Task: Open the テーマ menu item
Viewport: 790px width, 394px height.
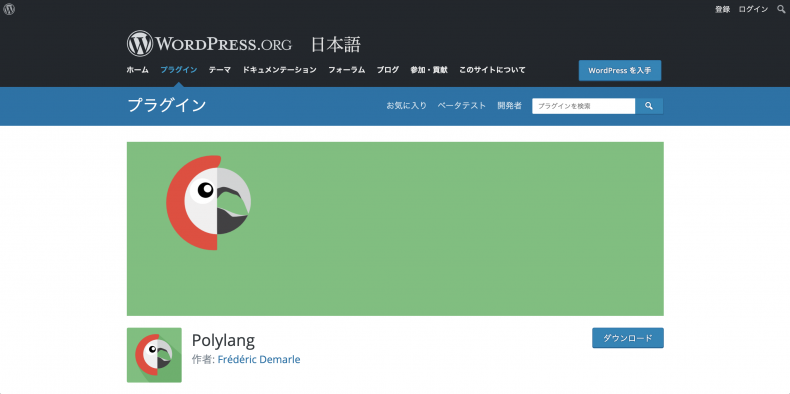Action: (x=220, y=70)
